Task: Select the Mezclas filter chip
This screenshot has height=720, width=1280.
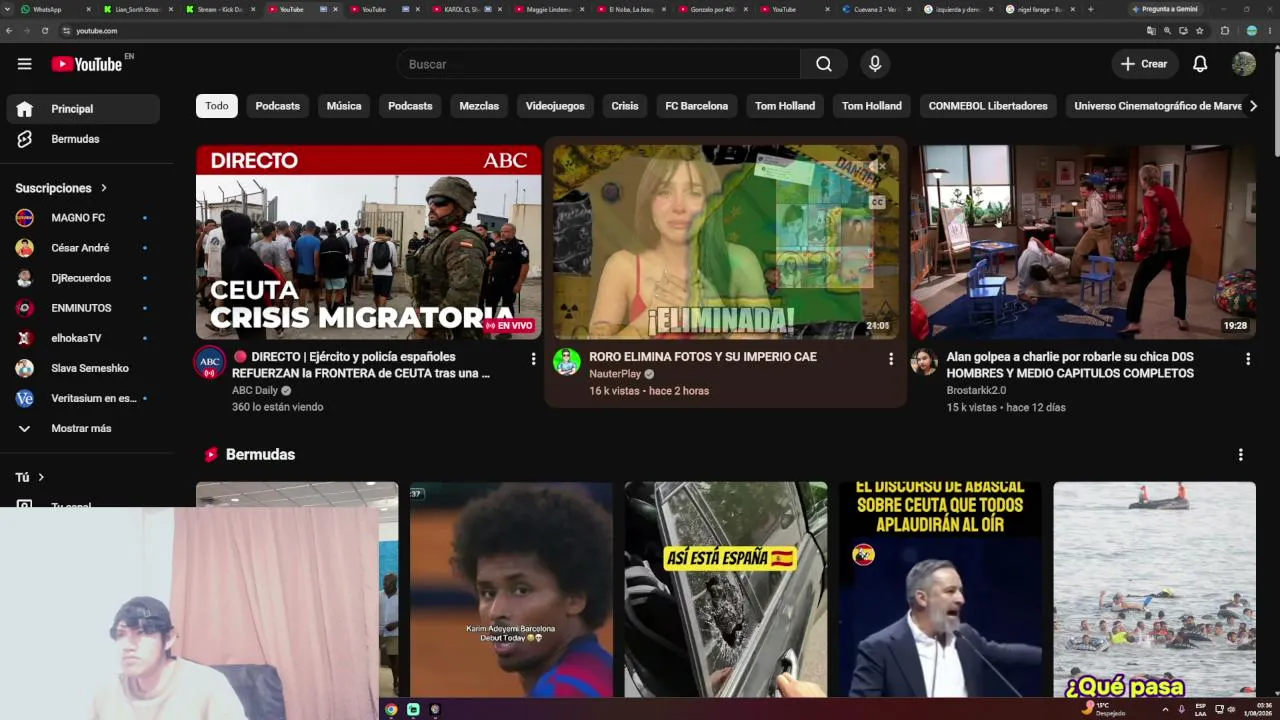Action: click(479, 106)
